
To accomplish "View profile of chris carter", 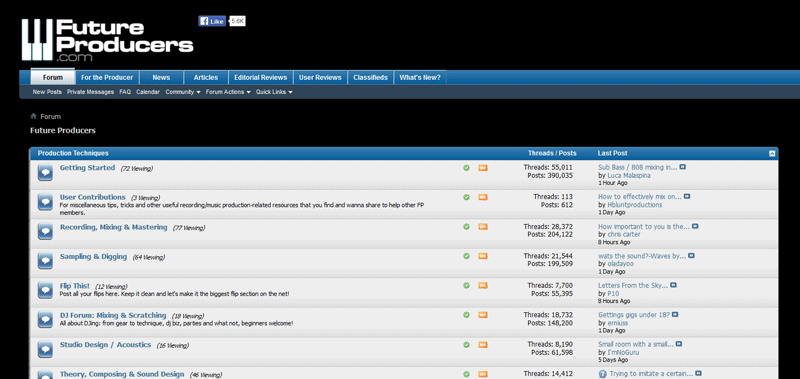I will point(623,235).
